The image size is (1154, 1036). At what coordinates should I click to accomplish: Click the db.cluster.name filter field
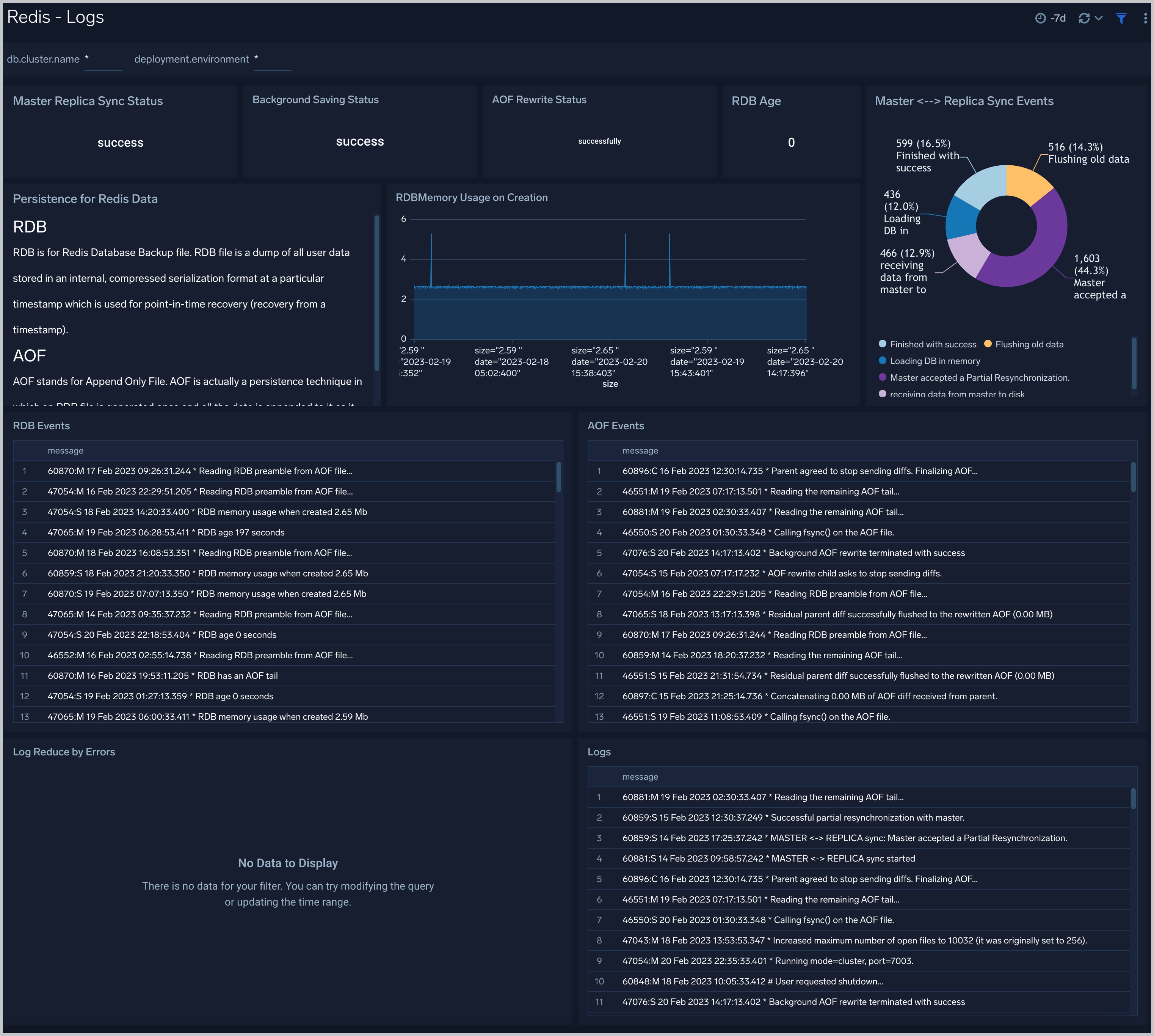[x=103, y=59]
